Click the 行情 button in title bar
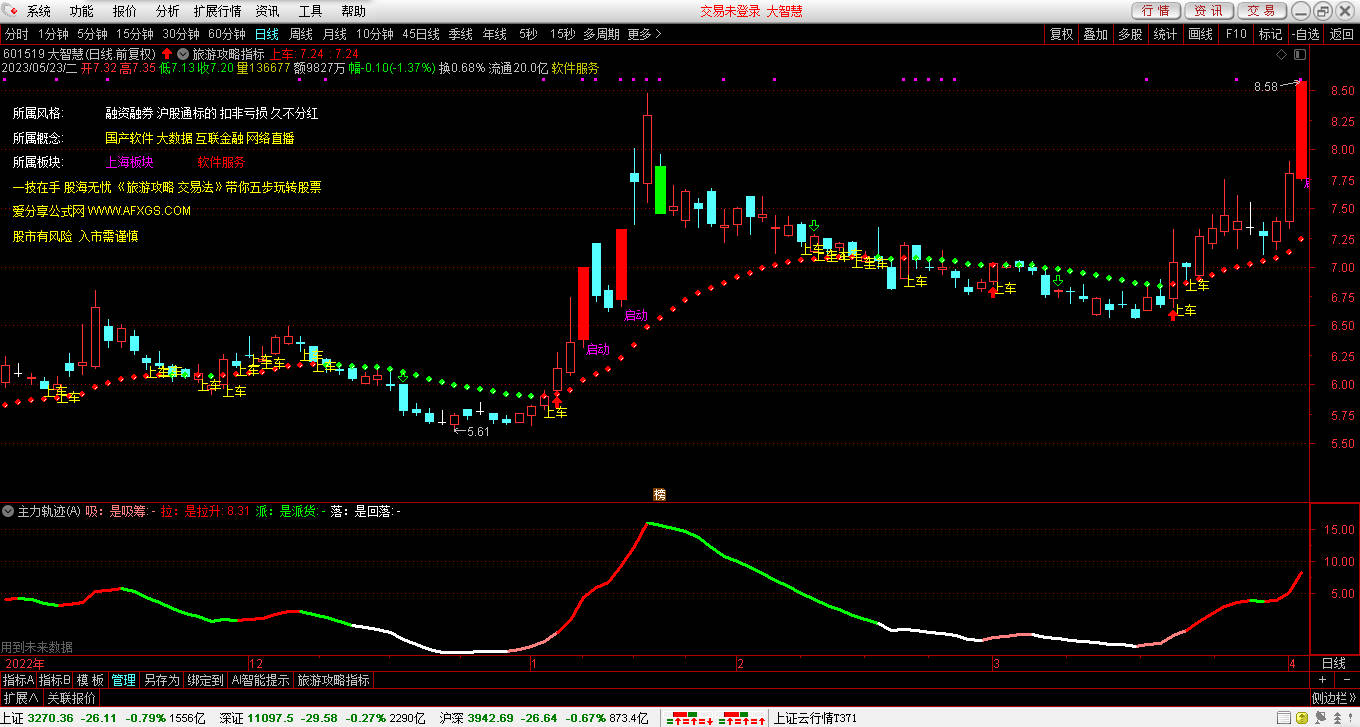The height and width of the screenshot is (727, 1360). pyautogui.click(x=1156, y=11)
